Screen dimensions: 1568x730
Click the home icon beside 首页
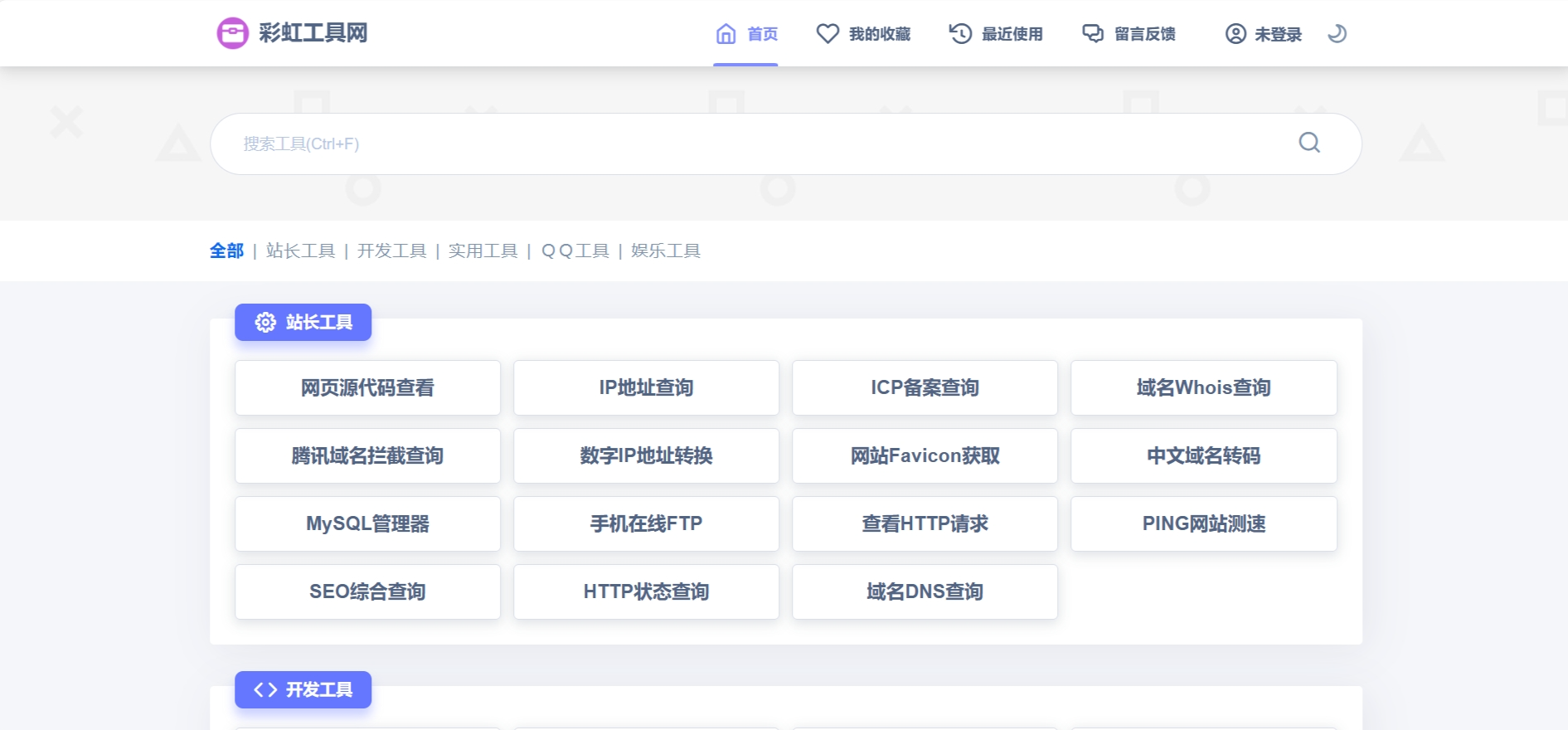[726, 34]
